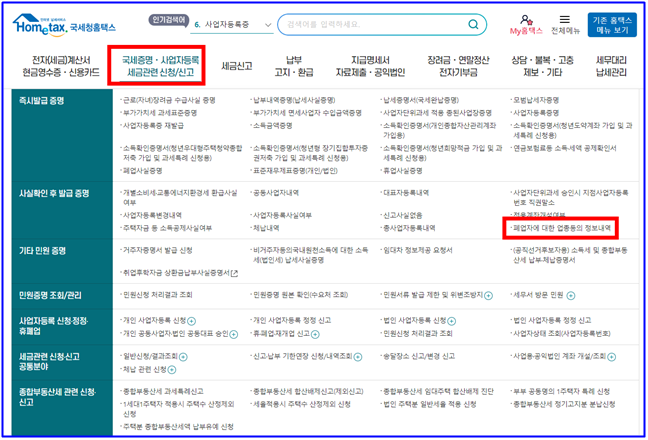Select the 기타 민원 증명 category header
Image resolution: width=648 pixels, height=440 pixels.
[43, 251]
